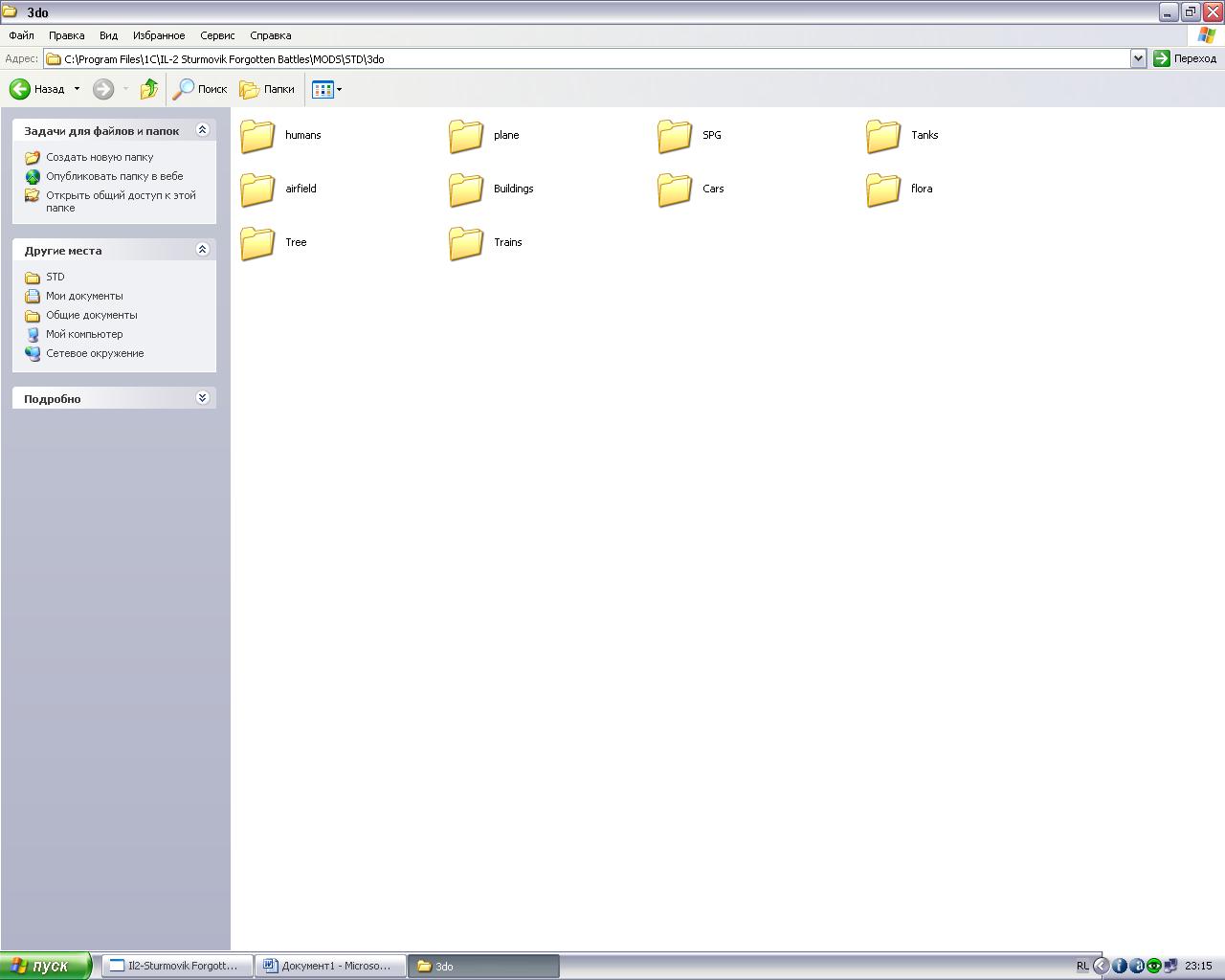Click the Tanks folder name

pyautogui.click(x=924, y=135)
